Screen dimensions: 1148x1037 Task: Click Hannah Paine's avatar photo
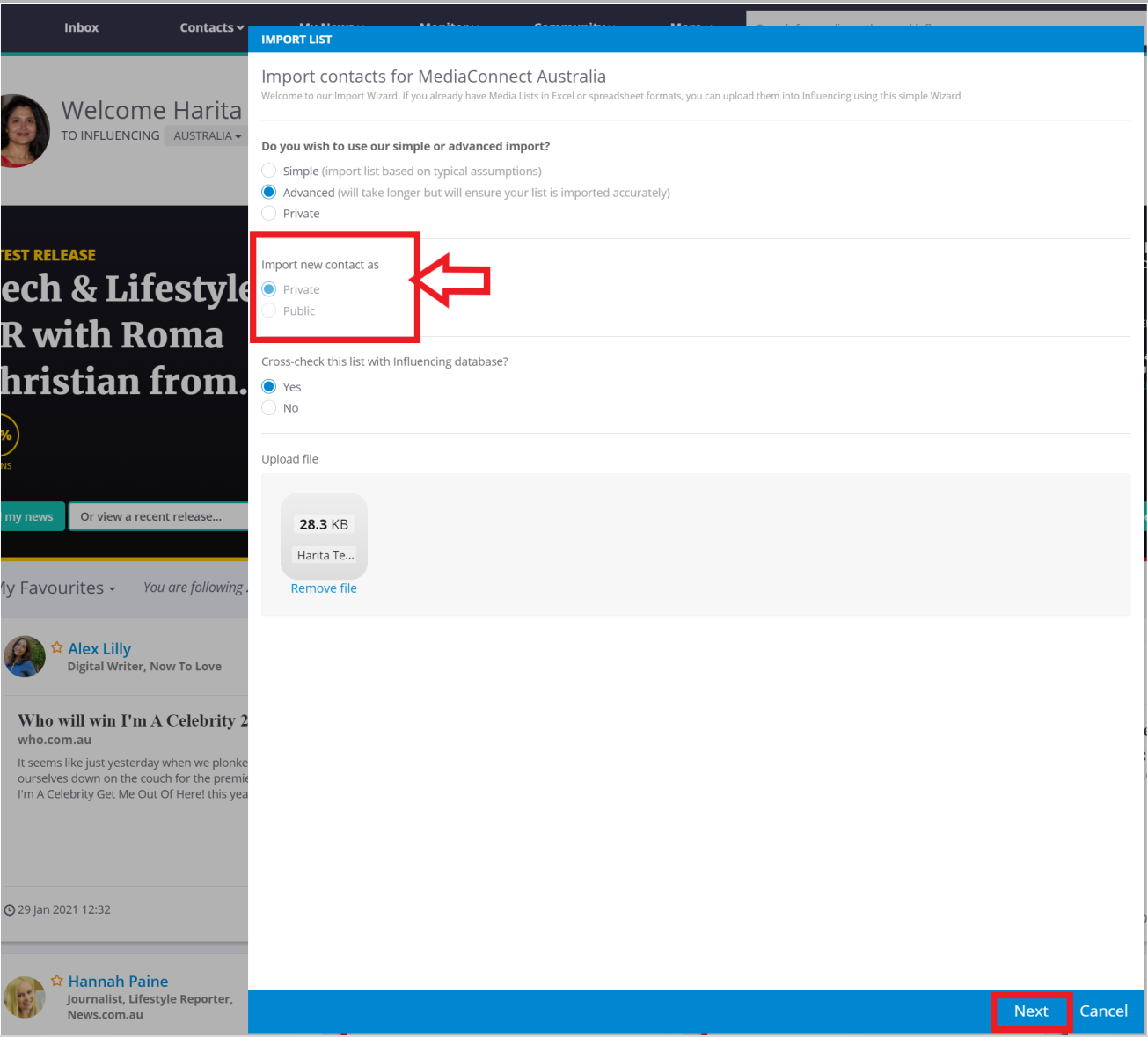click(25, 997)
